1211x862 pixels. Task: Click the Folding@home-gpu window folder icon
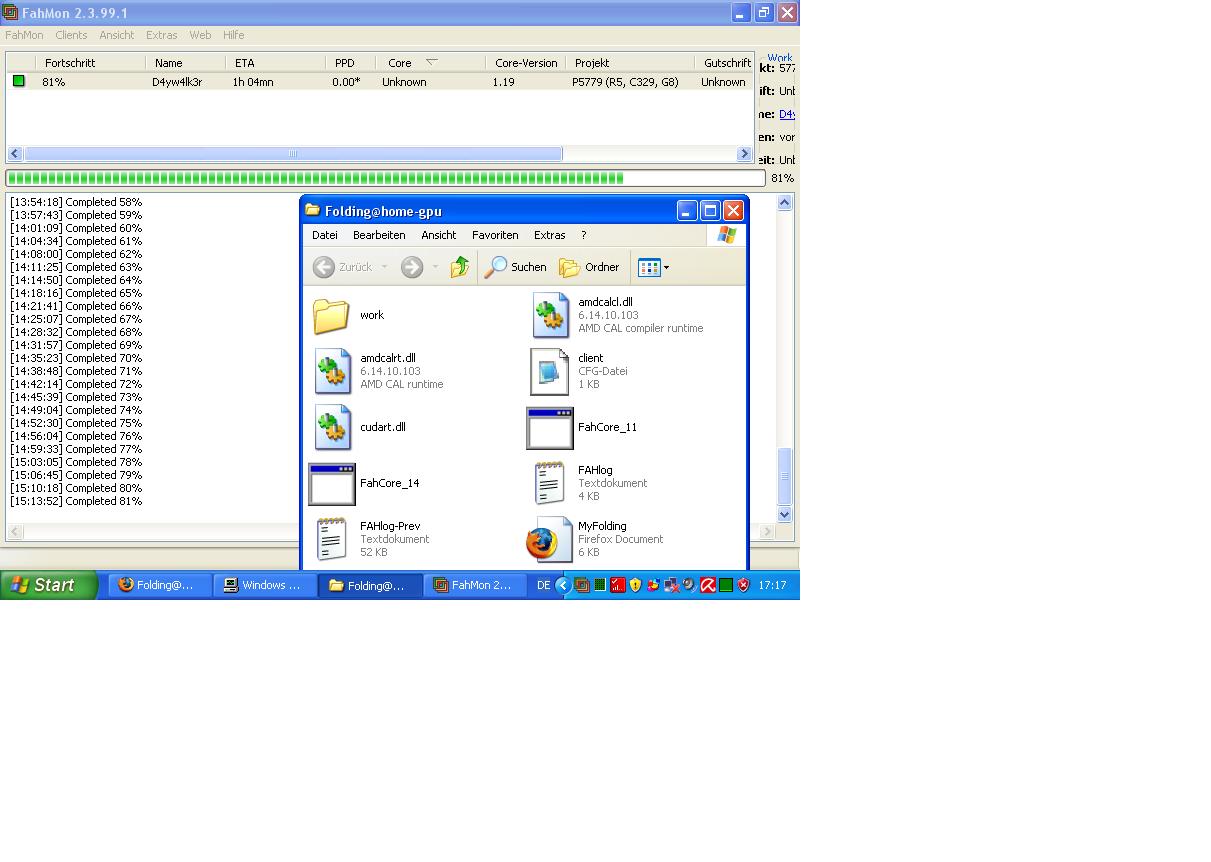click(313, 210)
